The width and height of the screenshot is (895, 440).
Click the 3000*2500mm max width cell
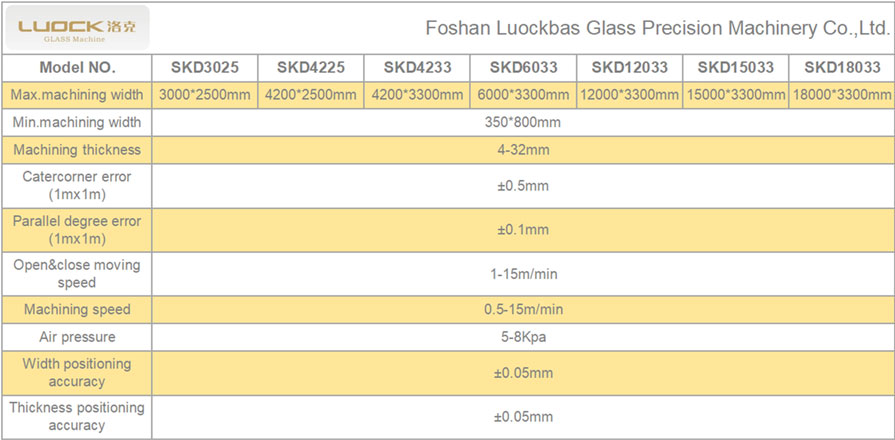[205, 95]
